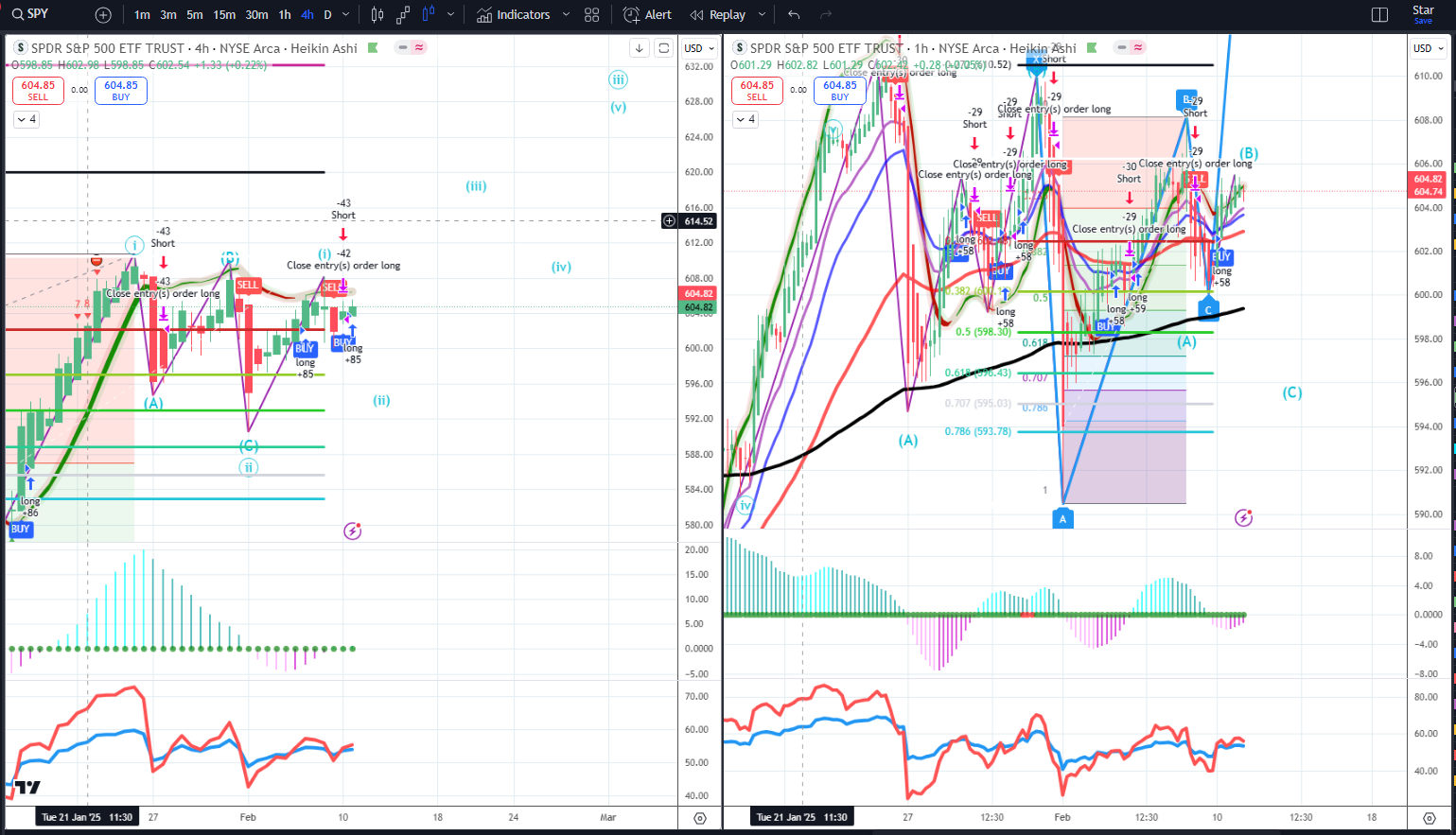Toggle gray pill indicator on 4h chart
1456x835 pixels.
click(x=403, y=47)
